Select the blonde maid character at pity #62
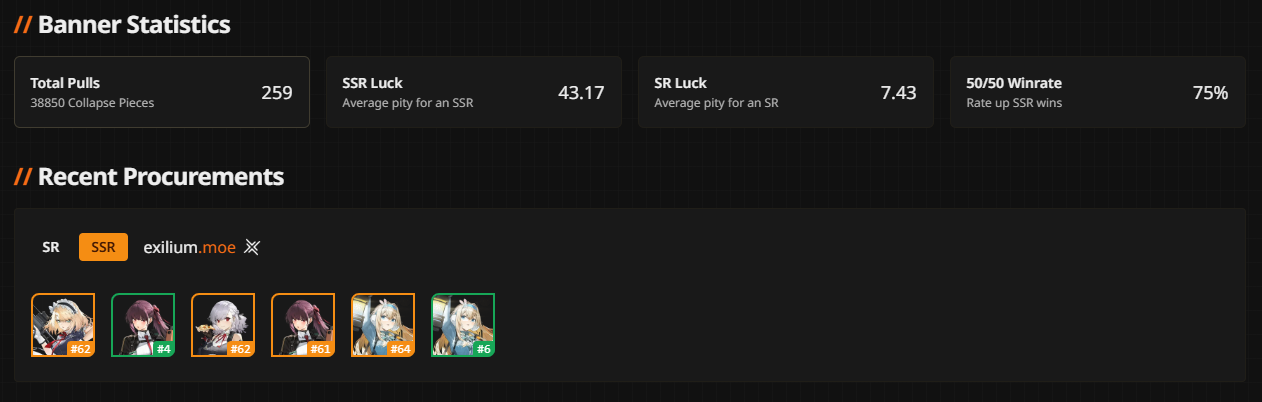The image size is (1262, 402). [63, 325]
